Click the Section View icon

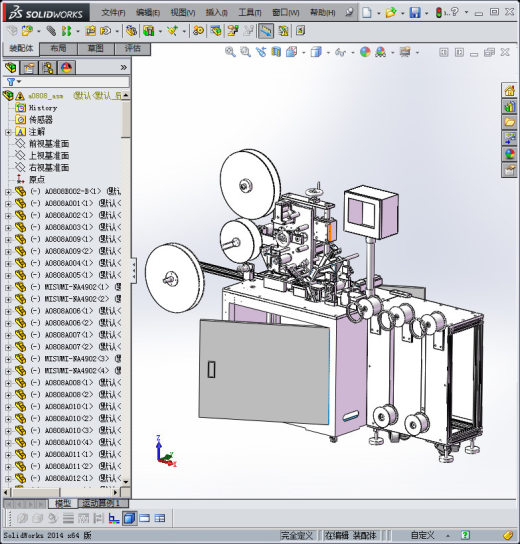(276, 52)
